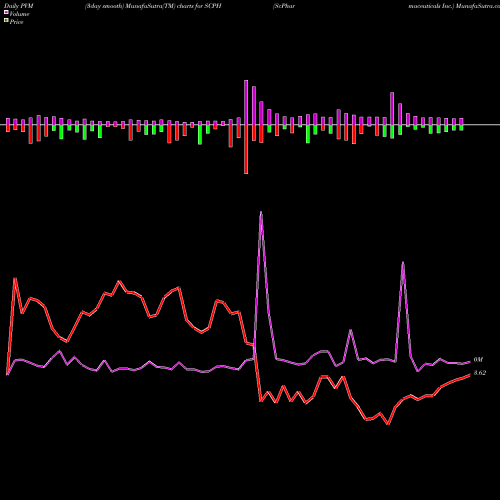Click the '8.62' price end label

point(480,373)
